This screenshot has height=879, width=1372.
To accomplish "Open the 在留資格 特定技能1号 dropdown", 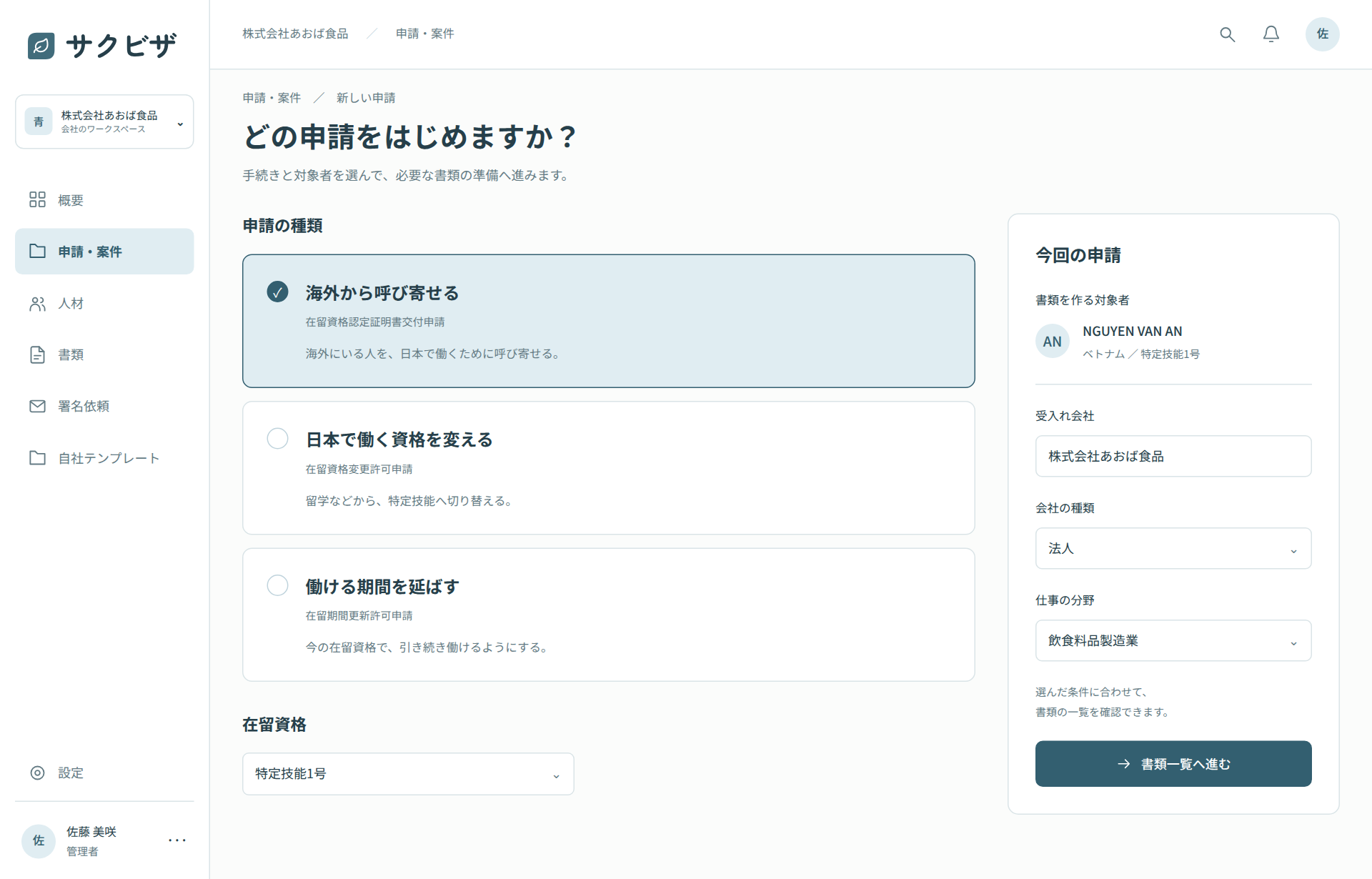I will [x=408, y=774].
